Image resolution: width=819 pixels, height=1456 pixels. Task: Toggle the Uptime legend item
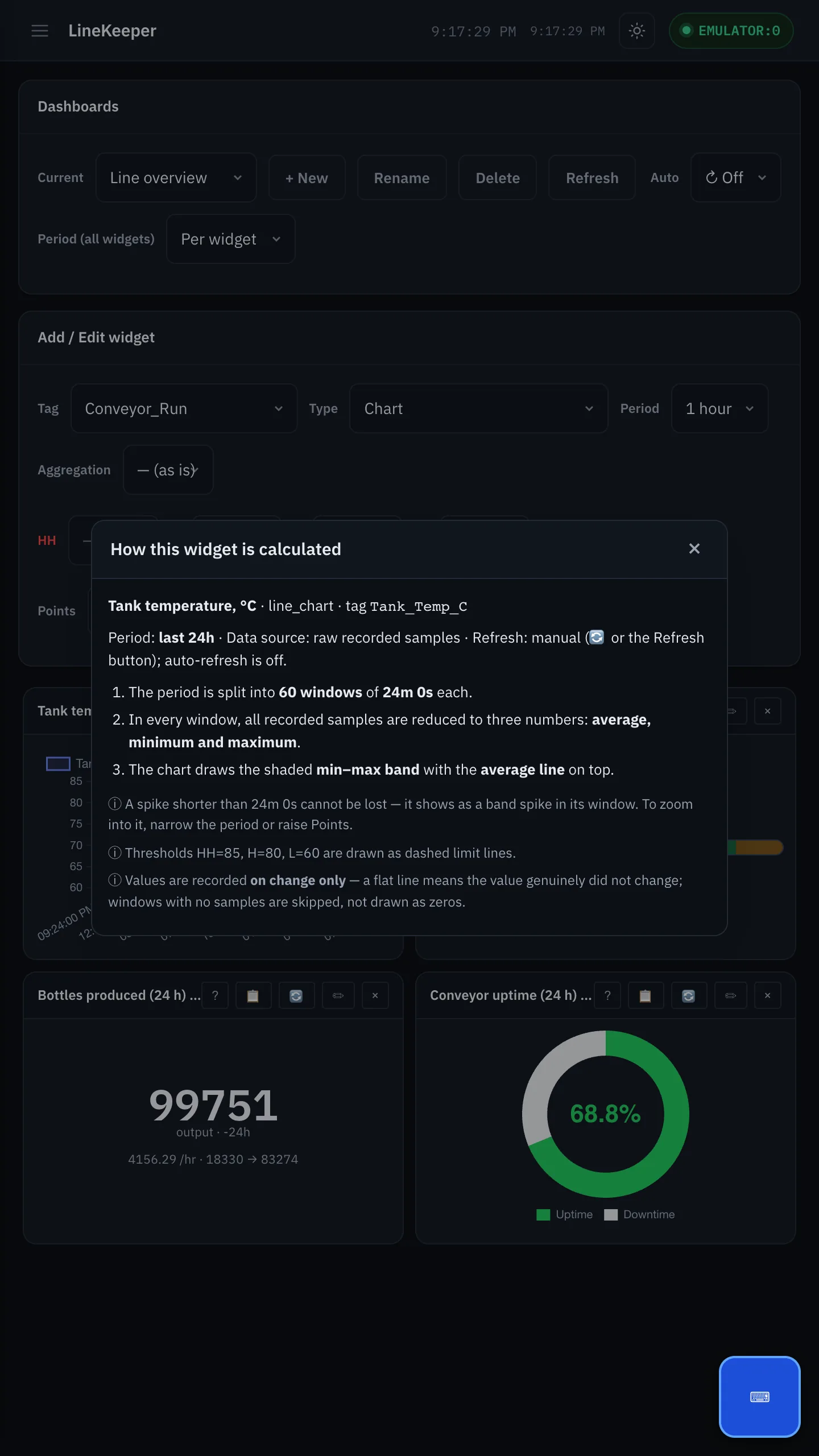pos(565,1214)
